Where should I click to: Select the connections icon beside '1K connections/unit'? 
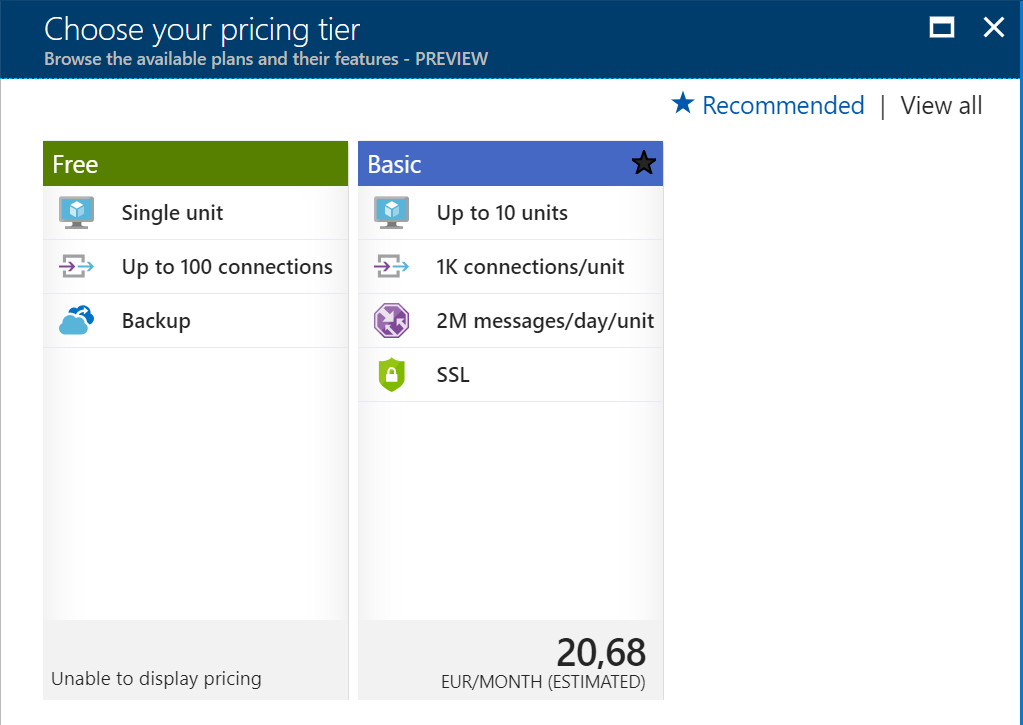tap(391, 266)
